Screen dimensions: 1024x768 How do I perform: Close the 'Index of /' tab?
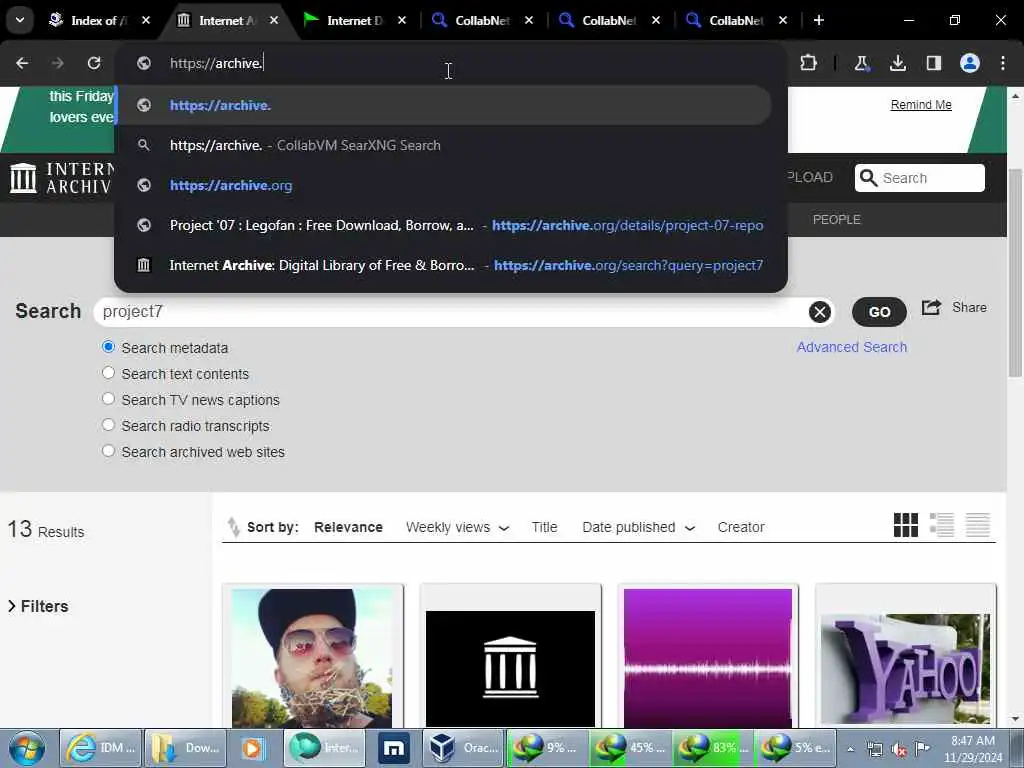tap(146, 20)
